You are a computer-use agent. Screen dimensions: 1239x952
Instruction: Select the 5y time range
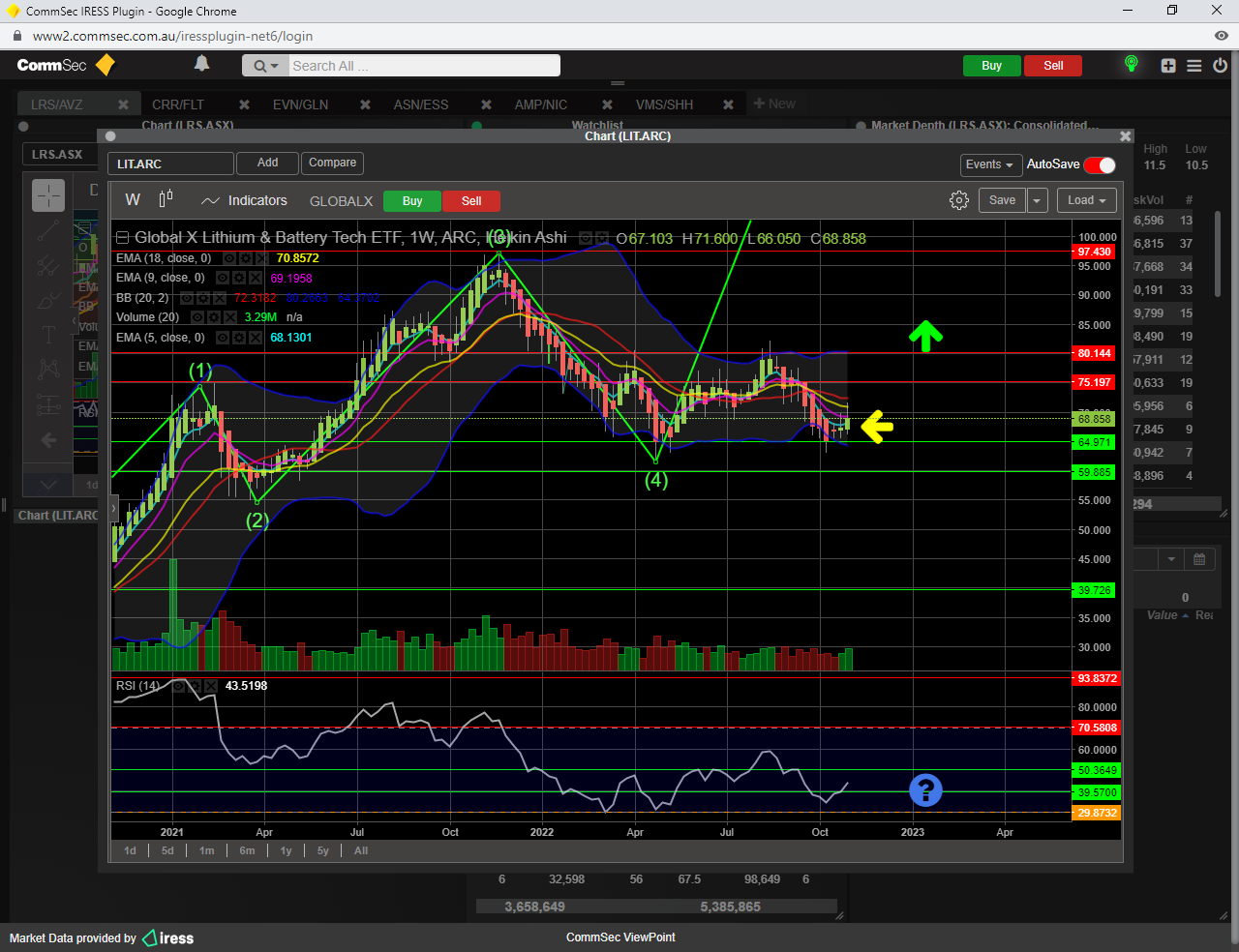[323, 850]
